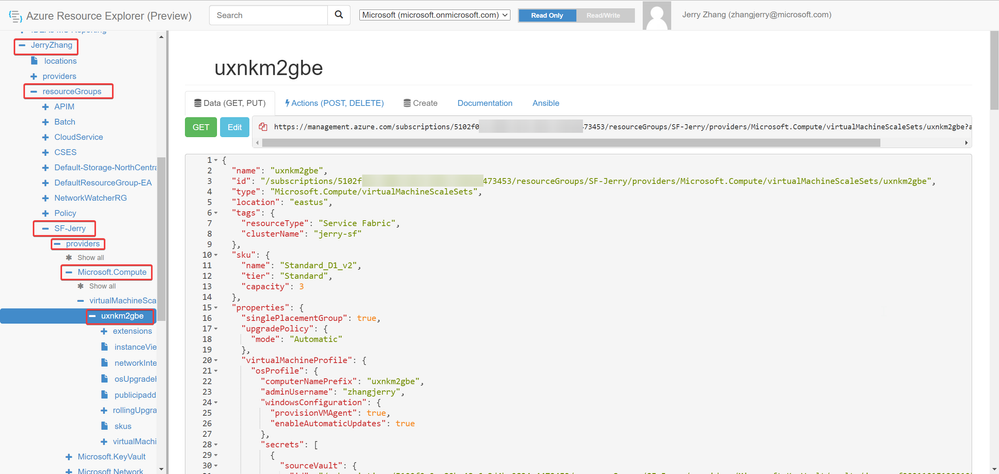Expand the APIM resource group
Screen dimensions: 999x474
point(45,107)
